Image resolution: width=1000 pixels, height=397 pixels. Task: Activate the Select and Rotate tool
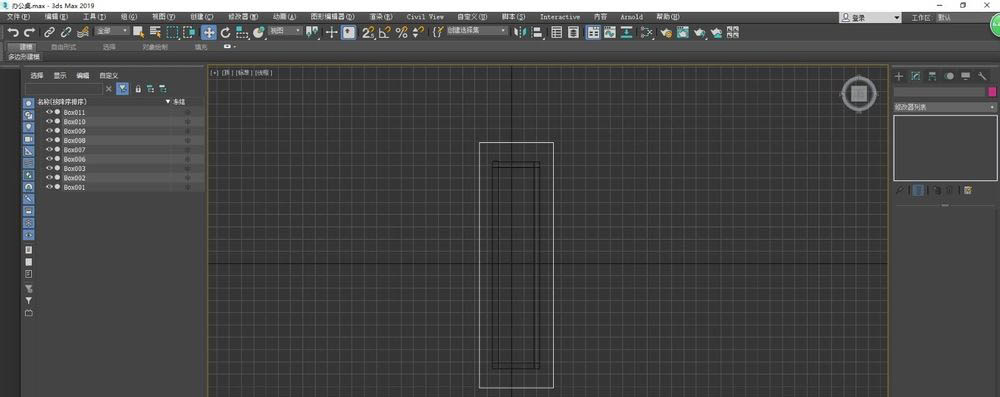pos(225,32)
